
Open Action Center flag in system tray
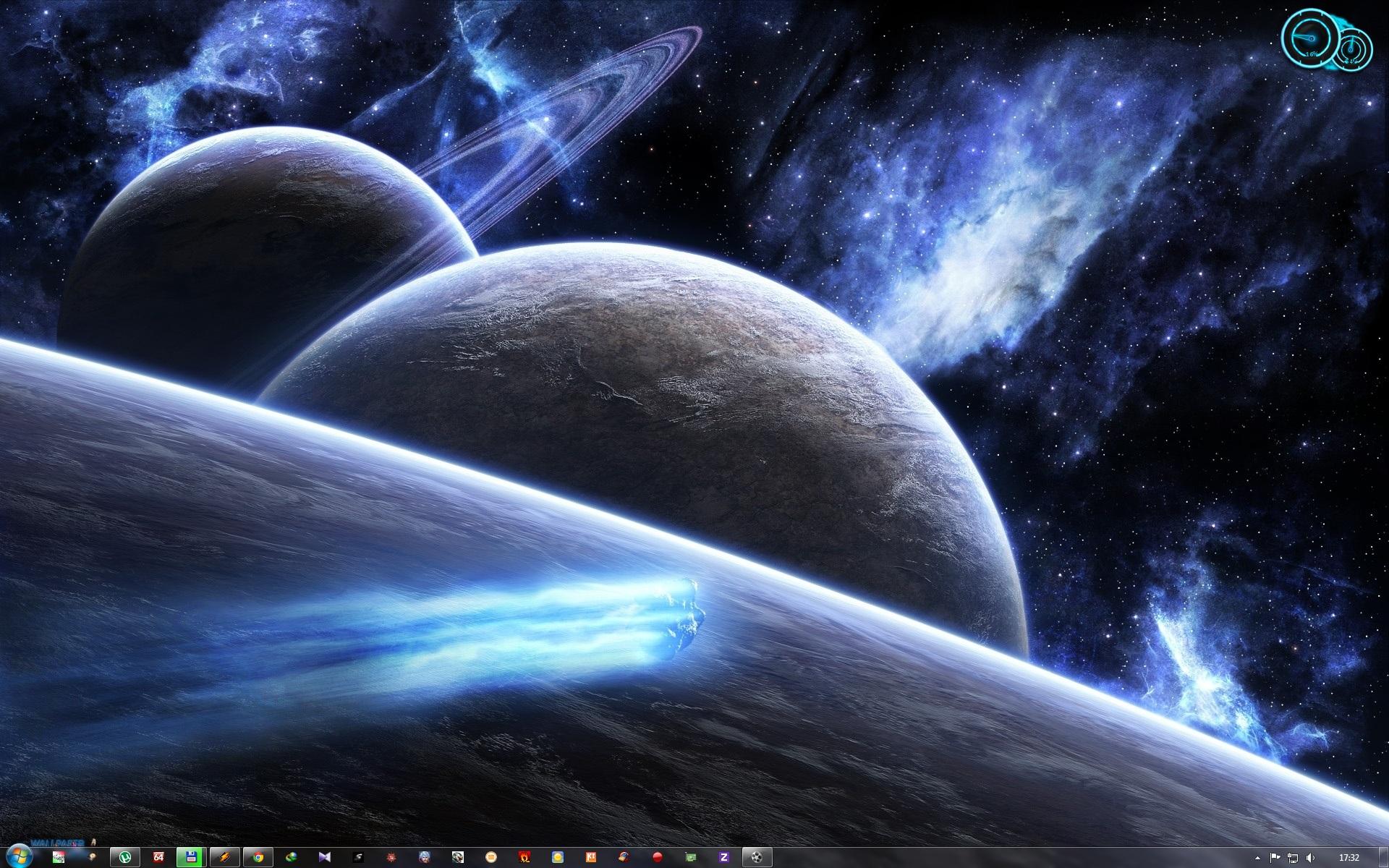(1275, 858)
